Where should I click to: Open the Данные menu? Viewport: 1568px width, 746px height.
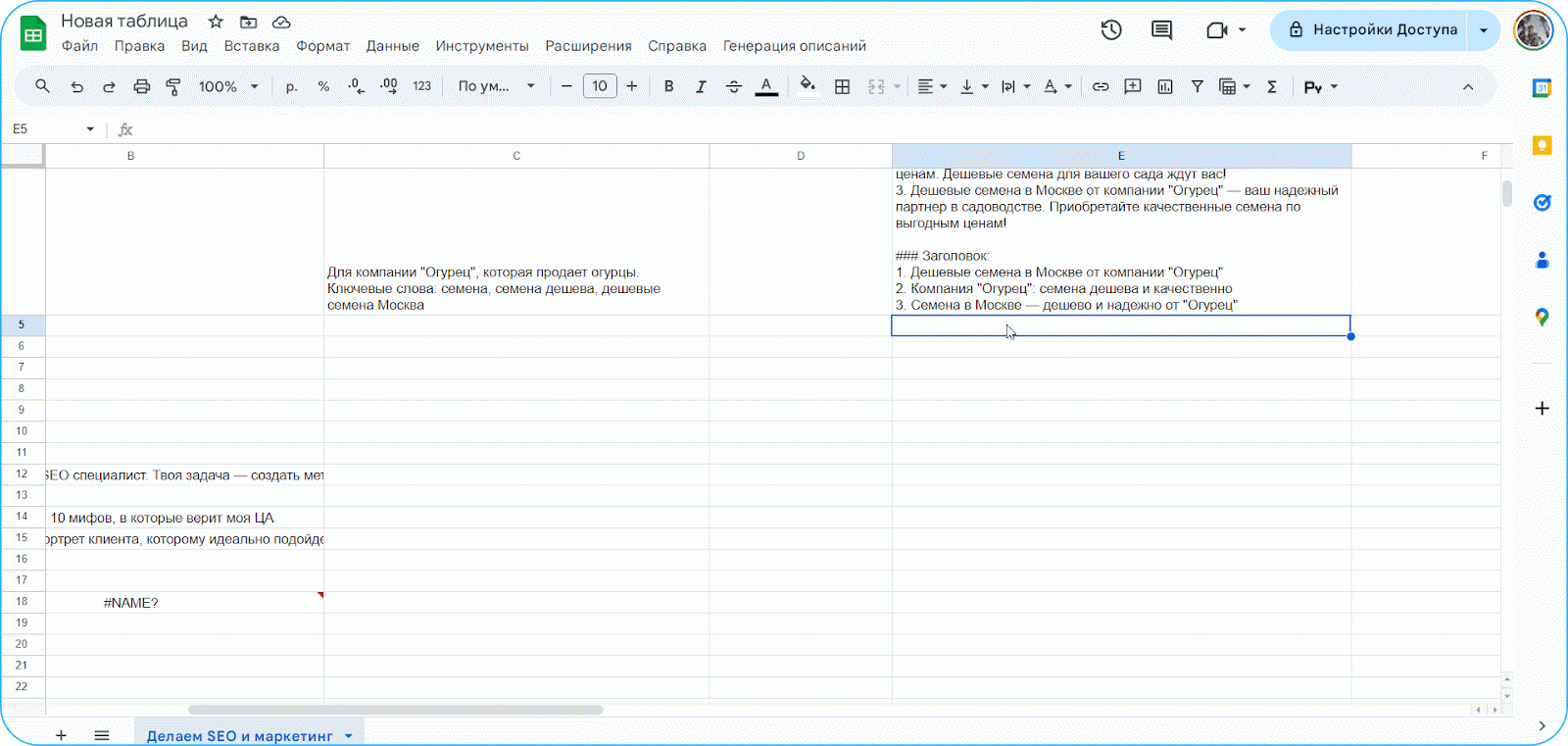pyautogui.click(x=392, y=46)
